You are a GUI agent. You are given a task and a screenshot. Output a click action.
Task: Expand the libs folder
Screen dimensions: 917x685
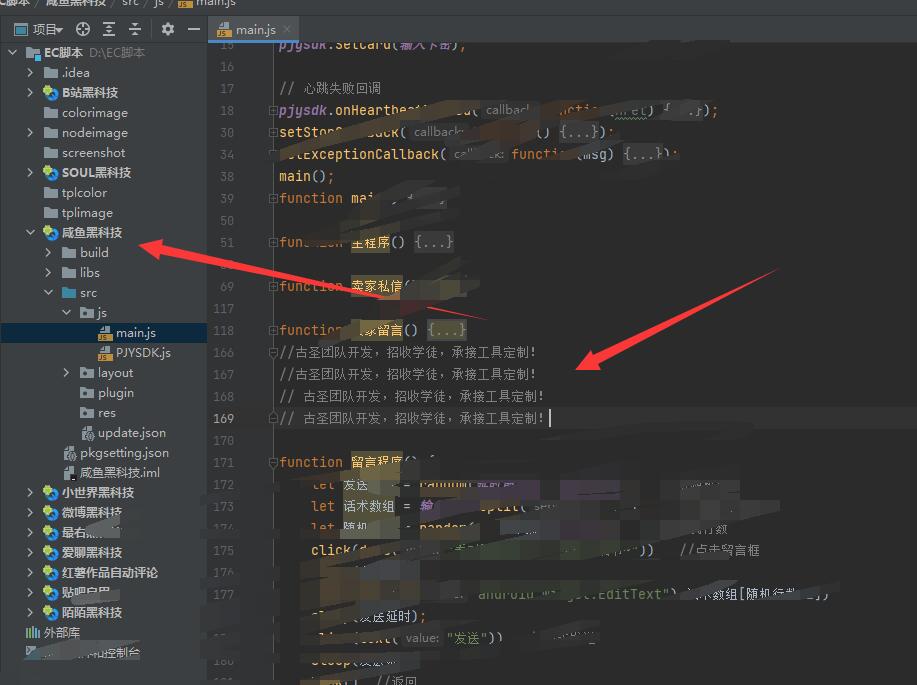(x=49, y=273)
